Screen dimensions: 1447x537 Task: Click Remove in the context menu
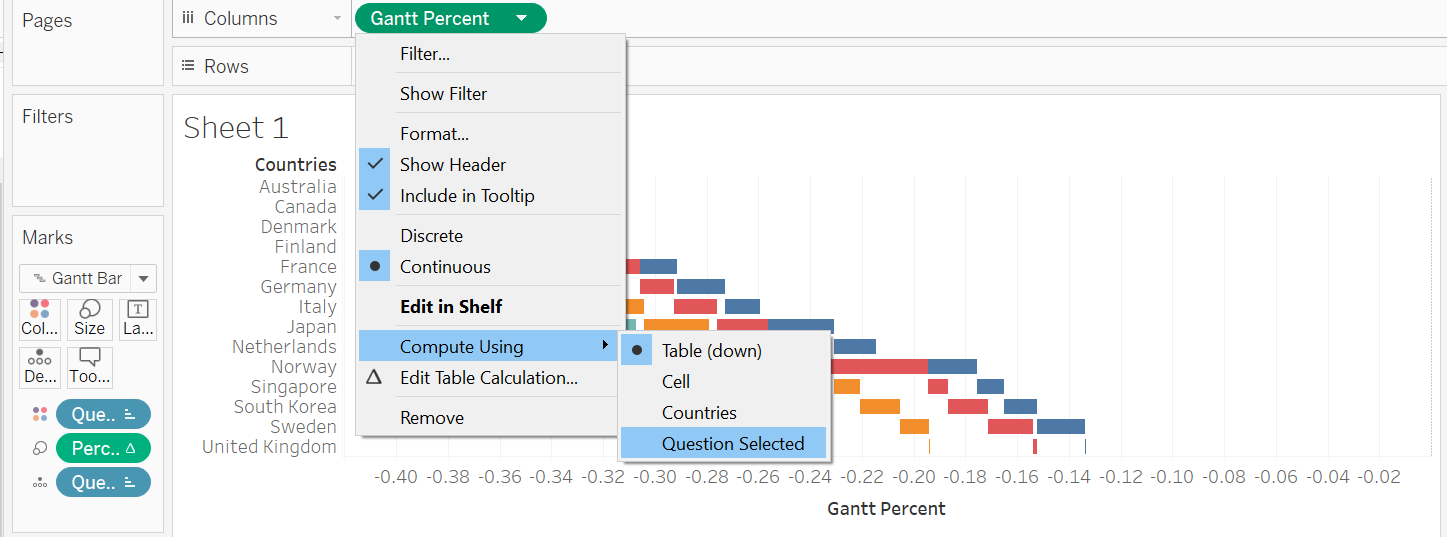tap(432, 418)
